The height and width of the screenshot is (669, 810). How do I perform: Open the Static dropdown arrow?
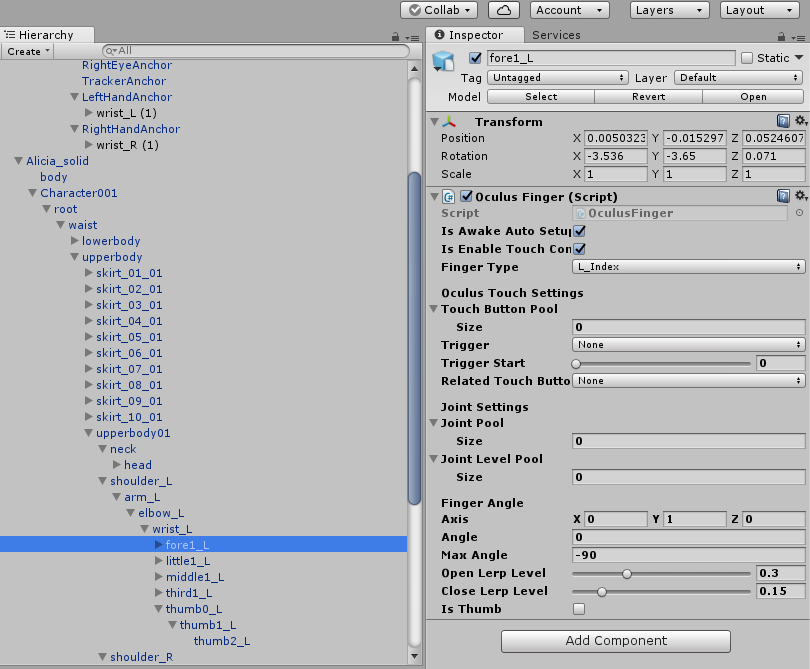799,57
